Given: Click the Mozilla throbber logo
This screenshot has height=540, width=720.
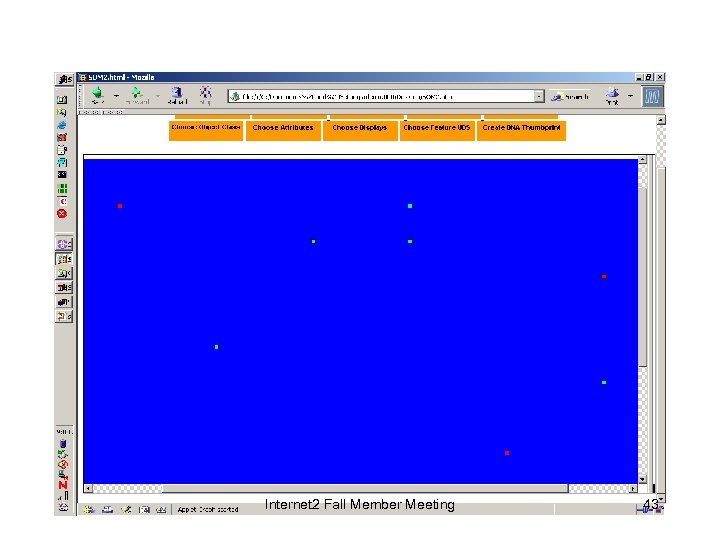Looking at the screenshot, I should point(652,96).
